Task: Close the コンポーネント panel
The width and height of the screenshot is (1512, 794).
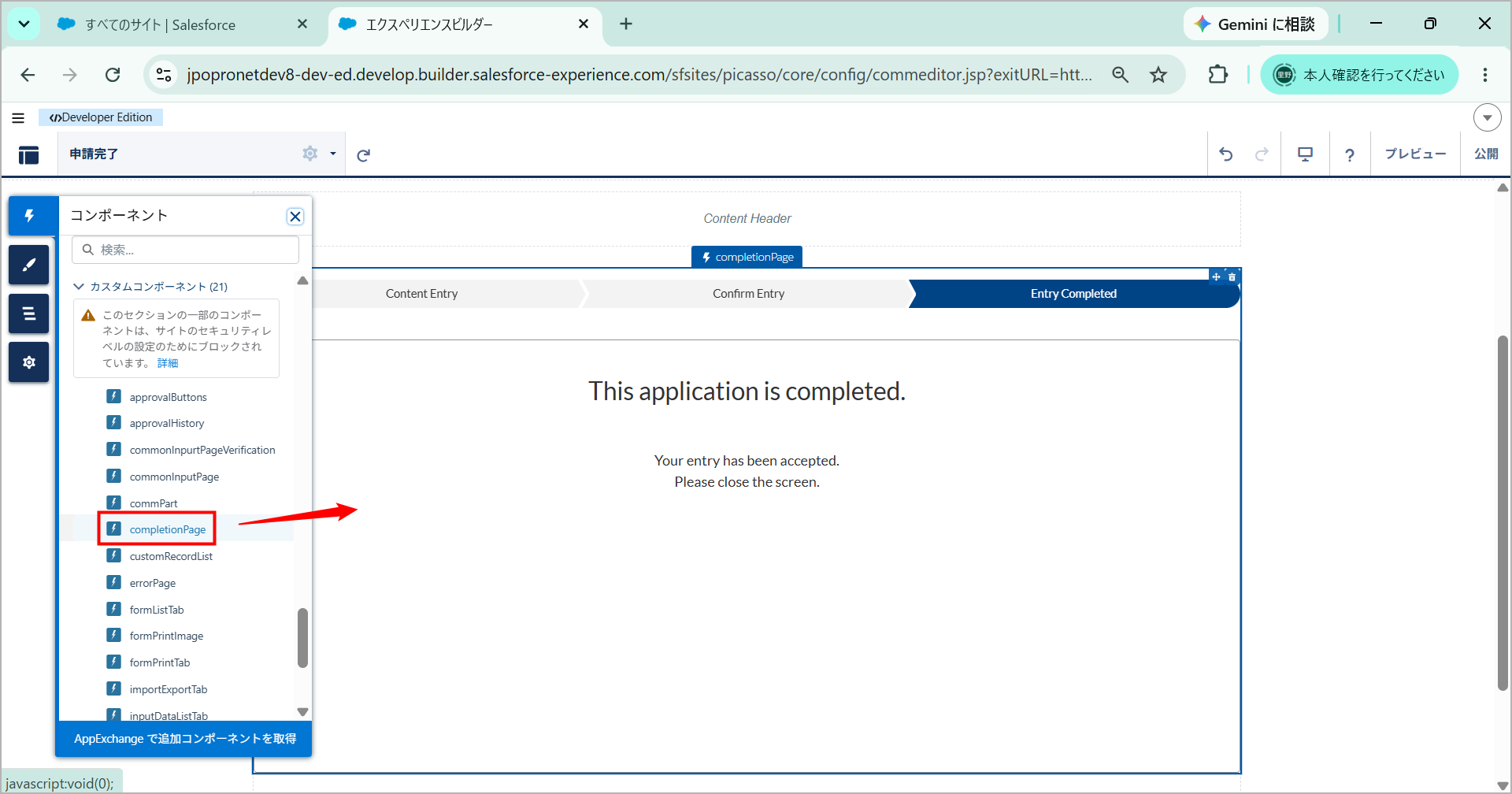Action: 295,217
